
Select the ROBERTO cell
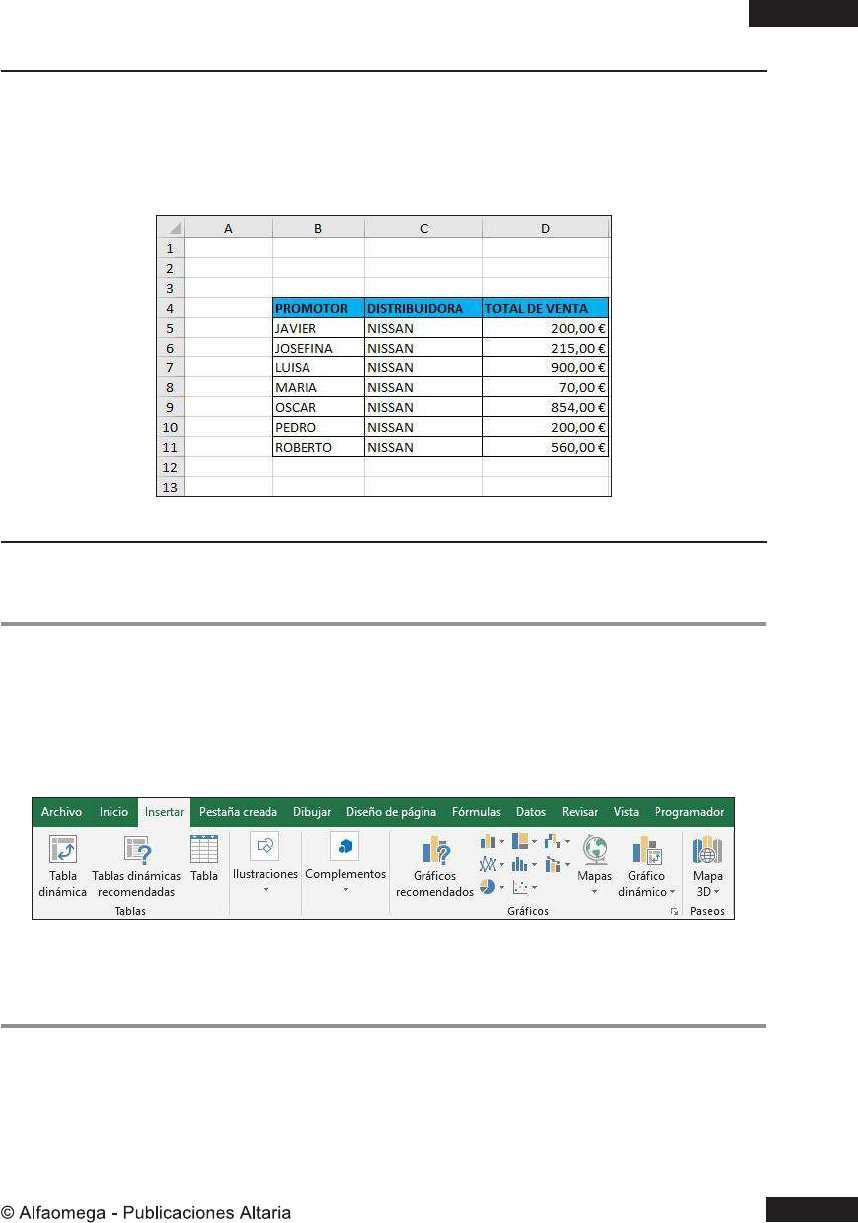(x=318, y=447)
